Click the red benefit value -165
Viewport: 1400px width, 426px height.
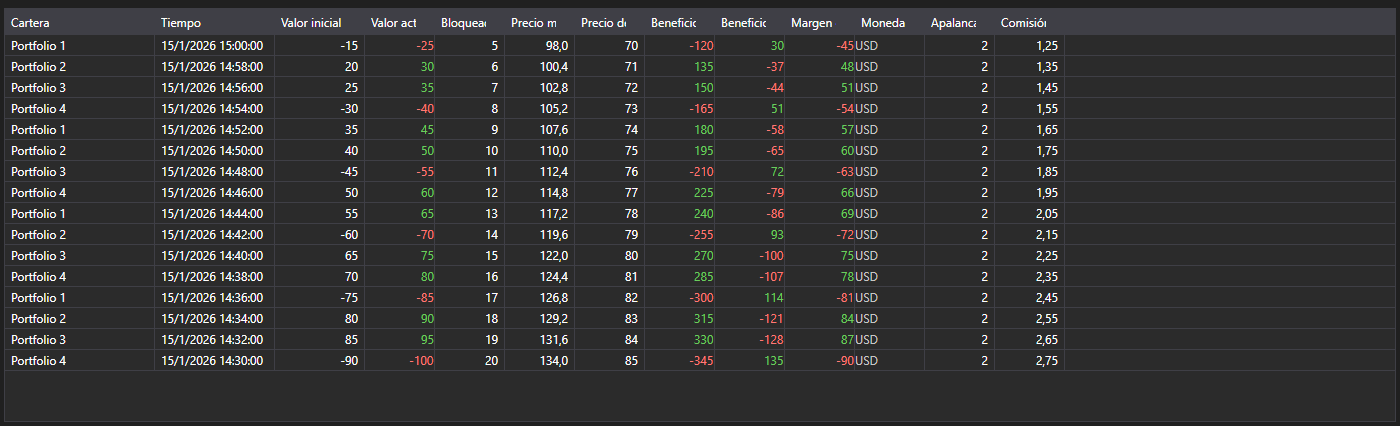pyautogui.click(x=679, y=109)
